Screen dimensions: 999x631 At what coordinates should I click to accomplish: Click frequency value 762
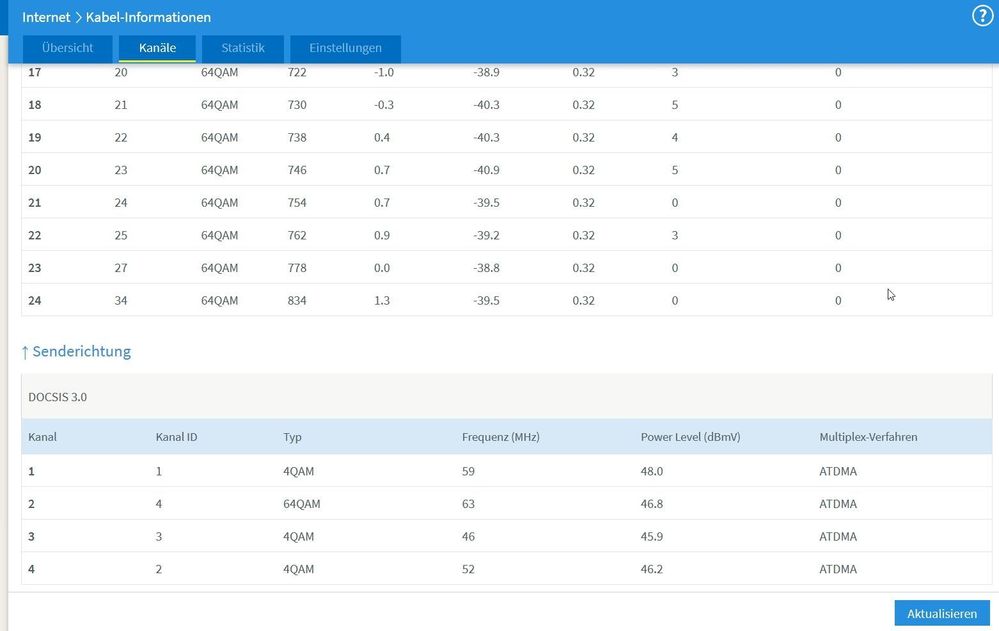297,235
